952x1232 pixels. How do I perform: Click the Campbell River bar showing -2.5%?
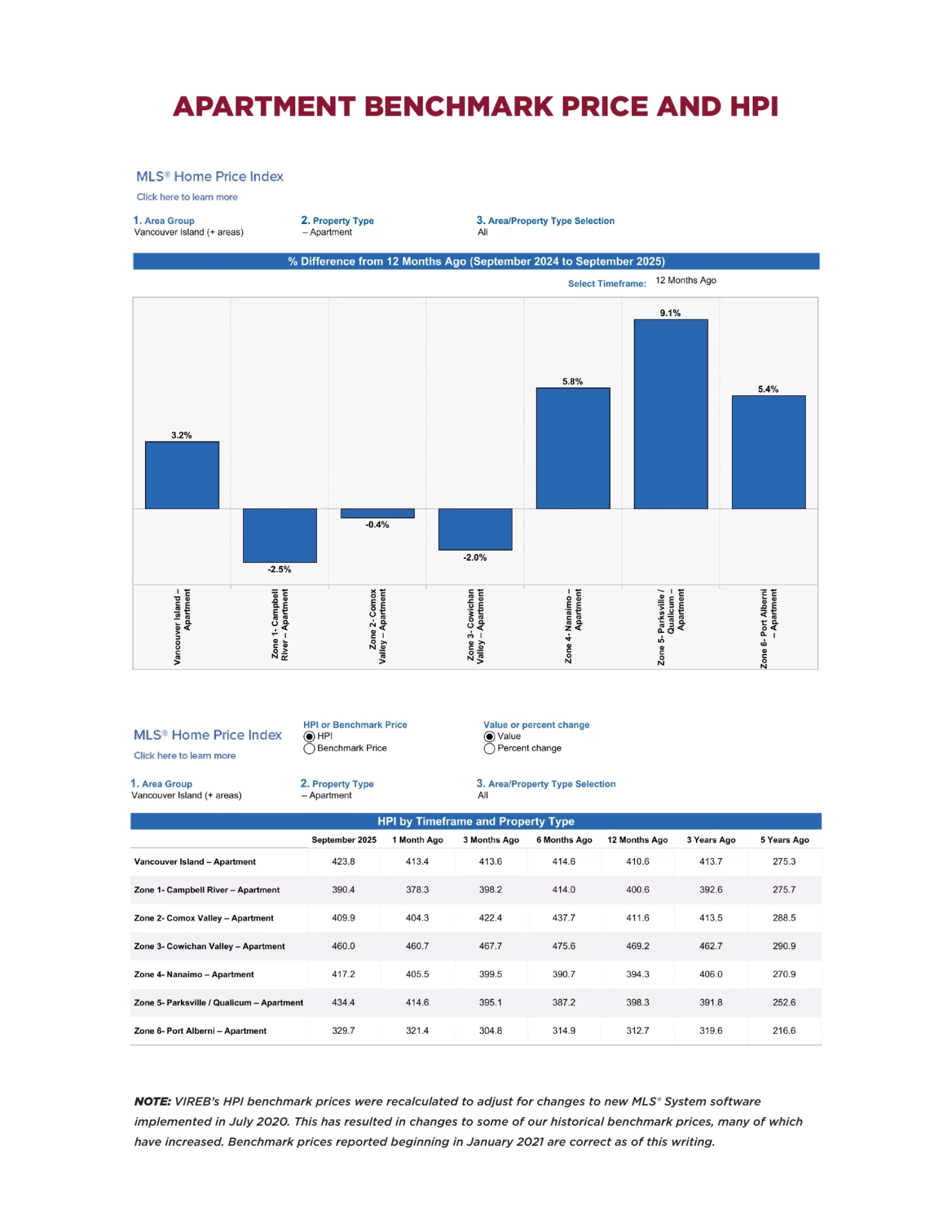[280, 535]
